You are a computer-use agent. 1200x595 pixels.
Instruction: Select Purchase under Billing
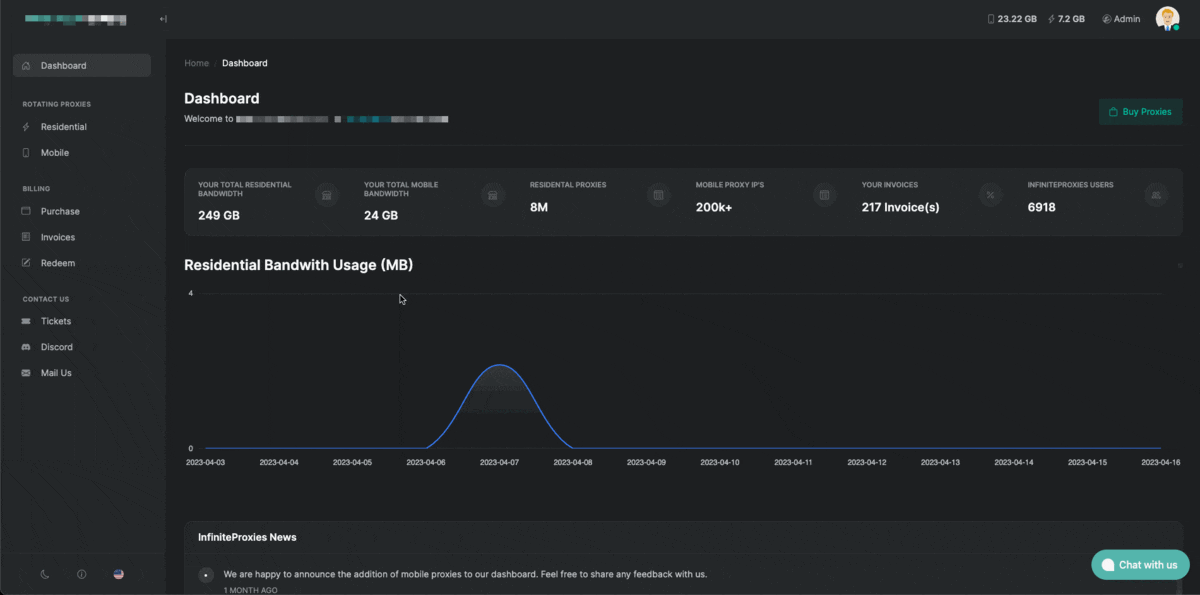[x=60, y=211]
